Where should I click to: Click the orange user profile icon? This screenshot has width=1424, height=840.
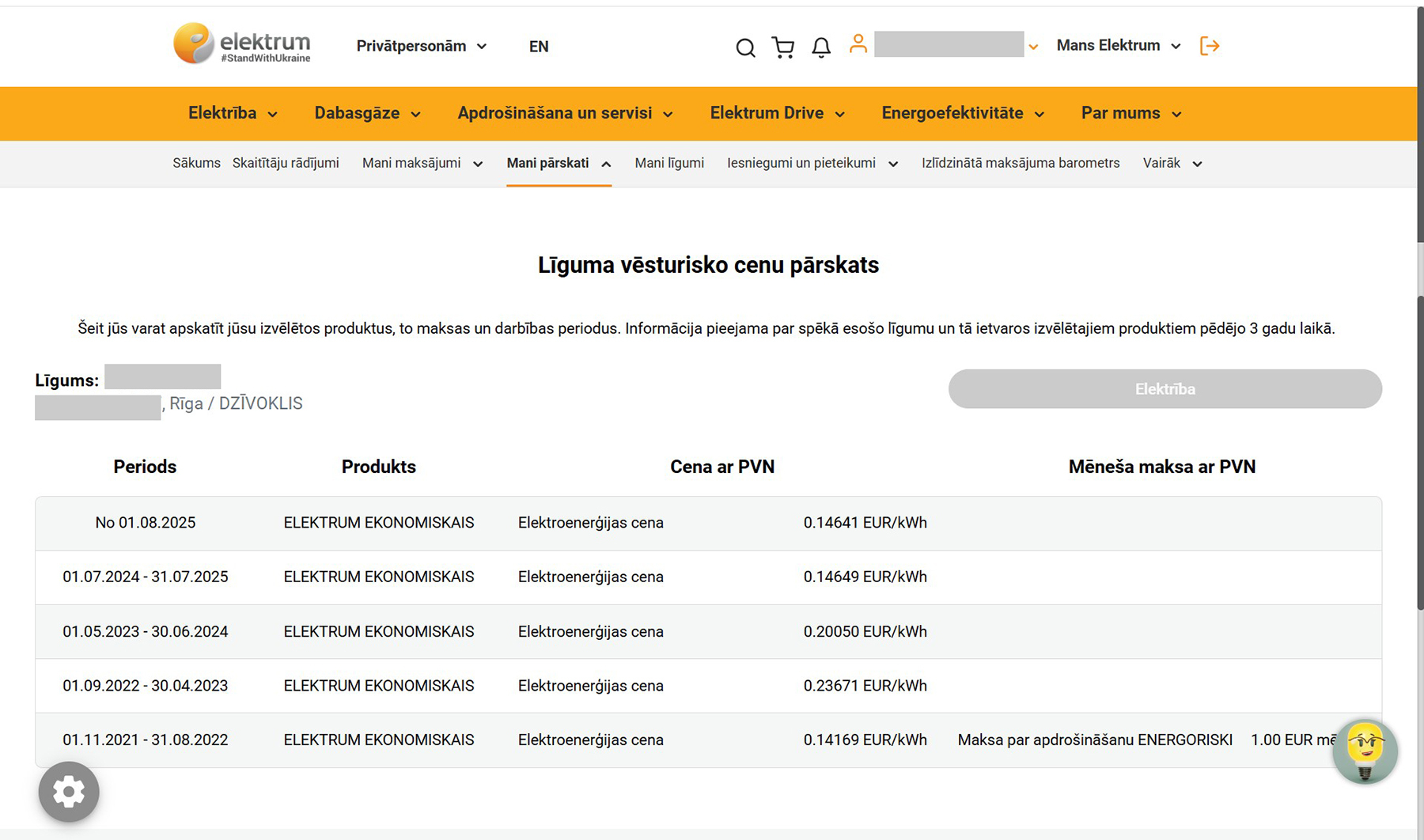click(858, 44)
